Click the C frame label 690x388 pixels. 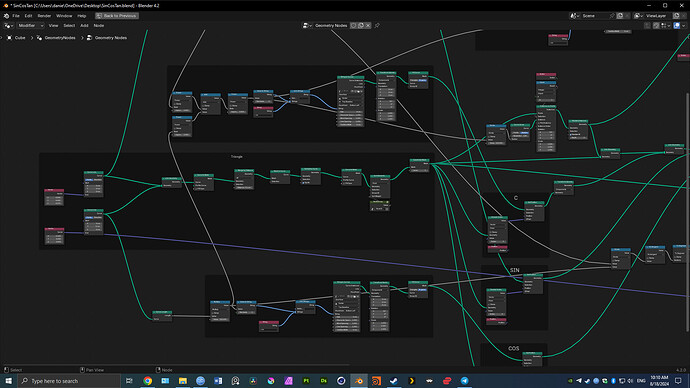coord(516,198)
